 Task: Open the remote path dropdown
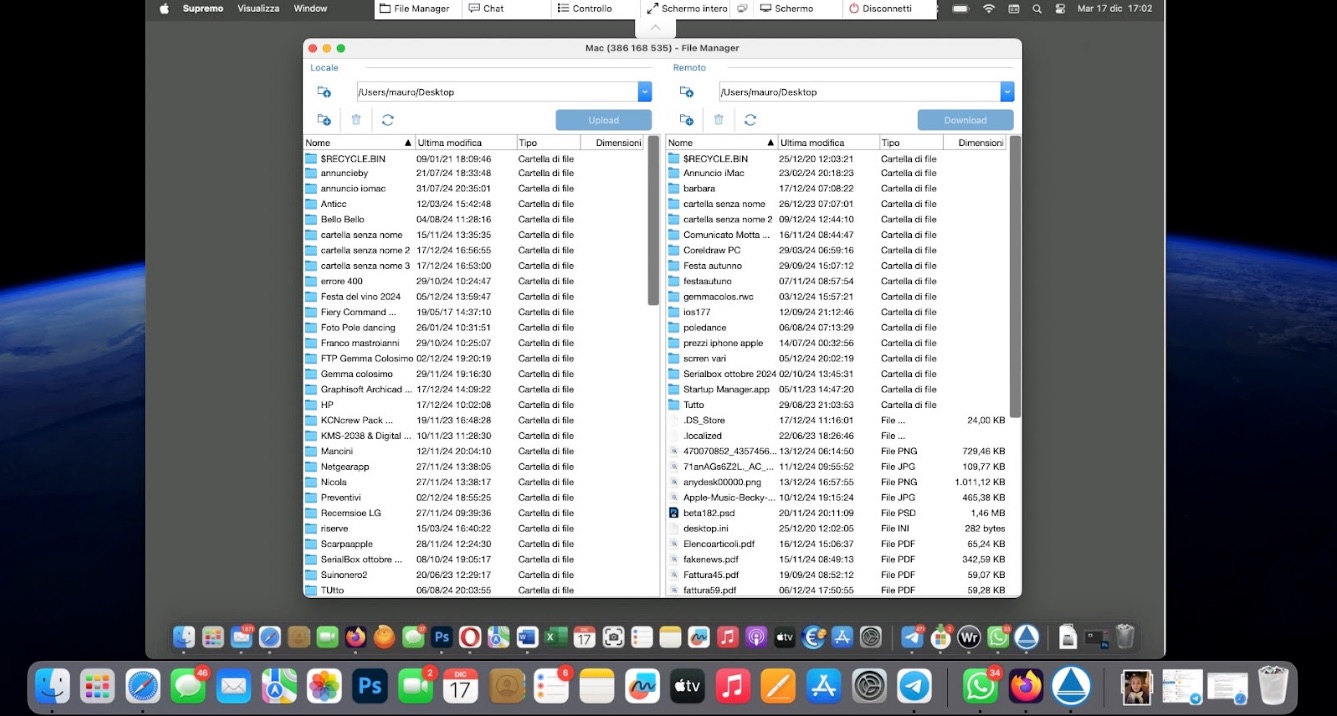1006,91
